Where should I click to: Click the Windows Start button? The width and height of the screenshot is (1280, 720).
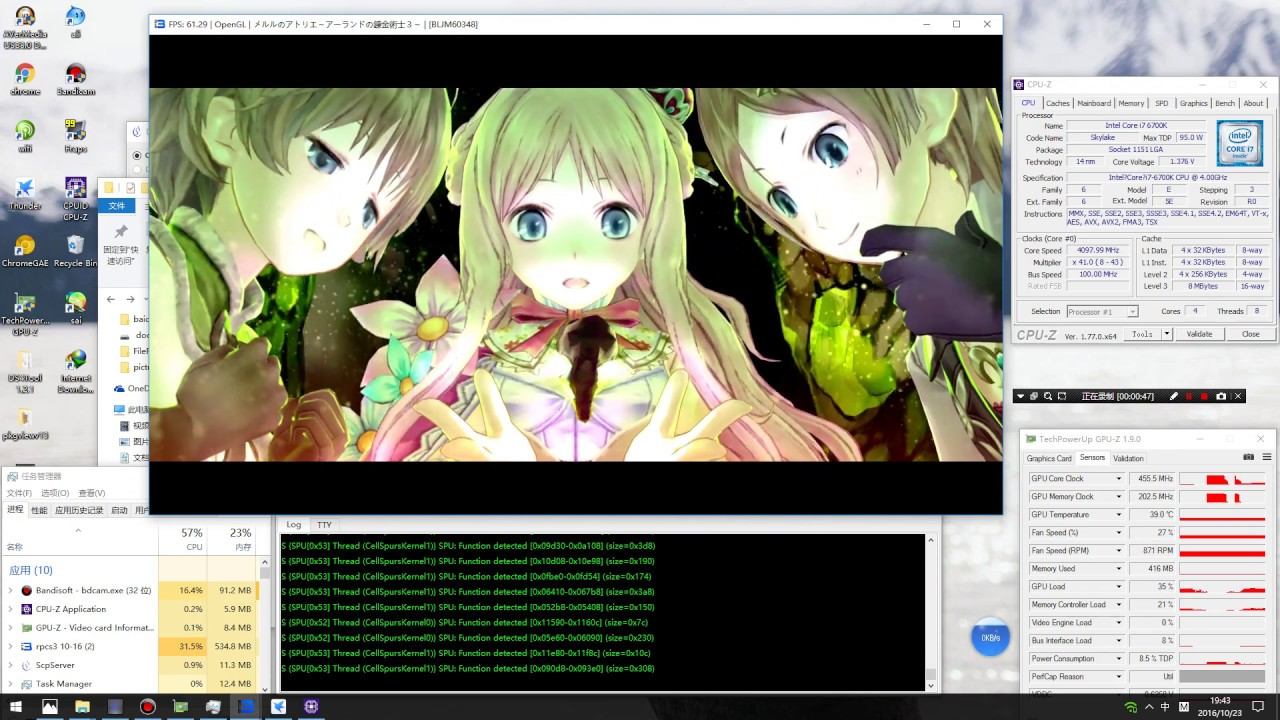click(16, 706)
